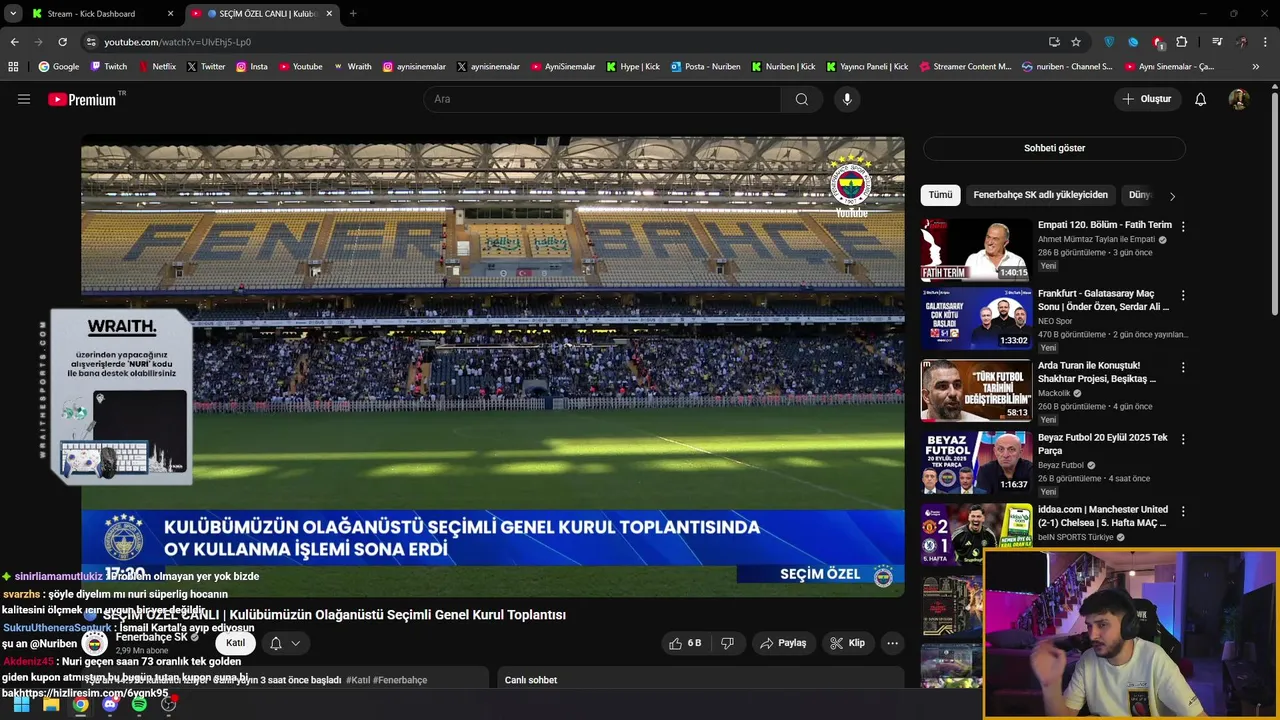Viewport: 1280px width, 720px height.
Task: Reload the page in Chrome
Action: pyautogui.click(x=62, y=42)
